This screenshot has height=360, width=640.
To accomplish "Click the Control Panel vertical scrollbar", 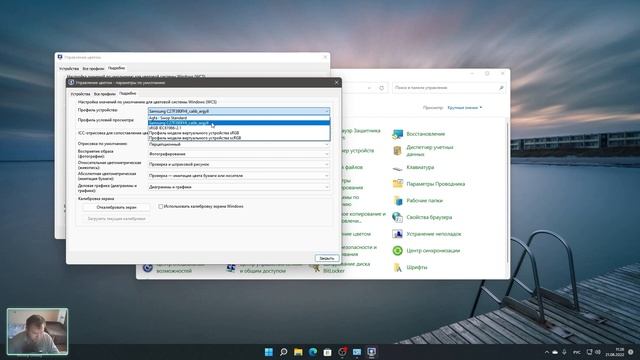I will 507,192.
